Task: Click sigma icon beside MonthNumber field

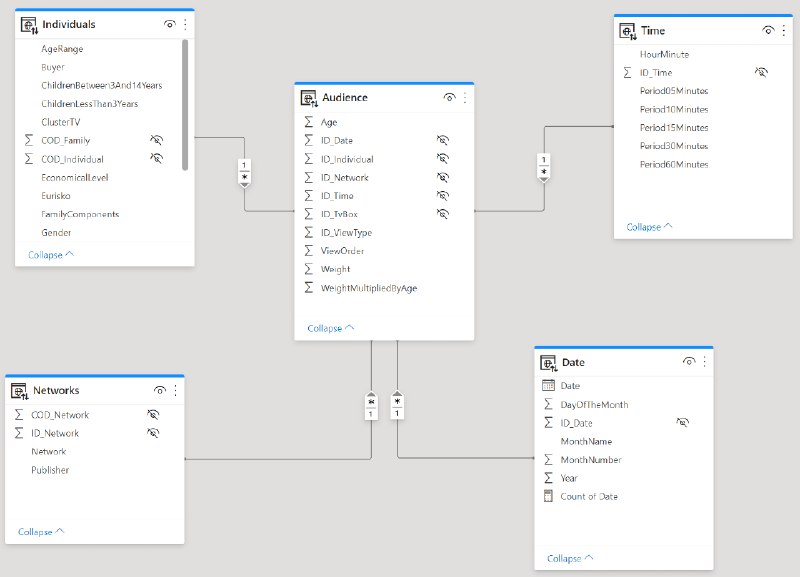Action: click(x=548, y=460)
